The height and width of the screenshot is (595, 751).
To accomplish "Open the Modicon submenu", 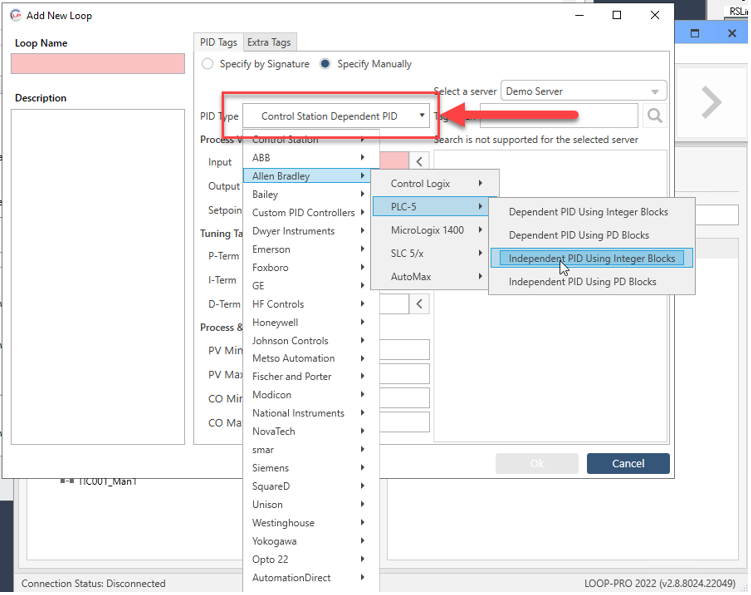I will (309, 395).
